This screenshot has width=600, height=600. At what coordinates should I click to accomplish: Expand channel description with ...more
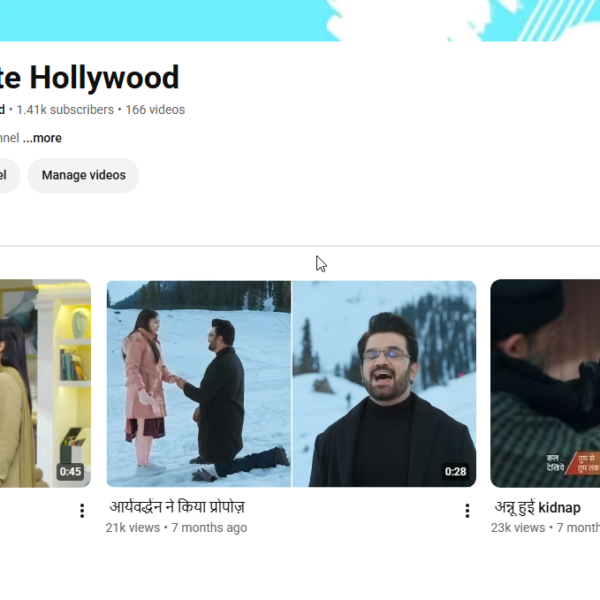(x=42, y=138)
